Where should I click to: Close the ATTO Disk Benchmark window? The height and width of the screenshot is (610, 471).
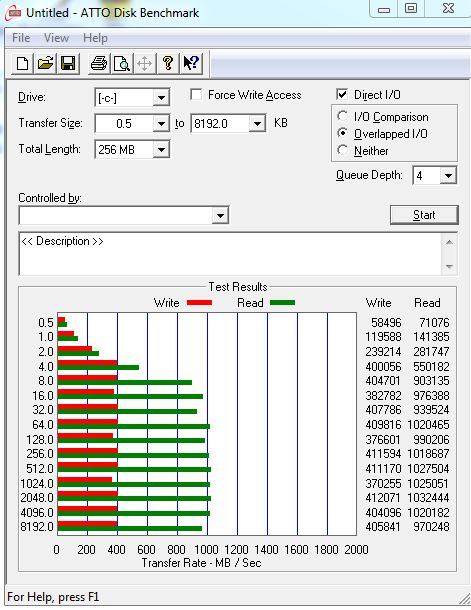(448, 9)
